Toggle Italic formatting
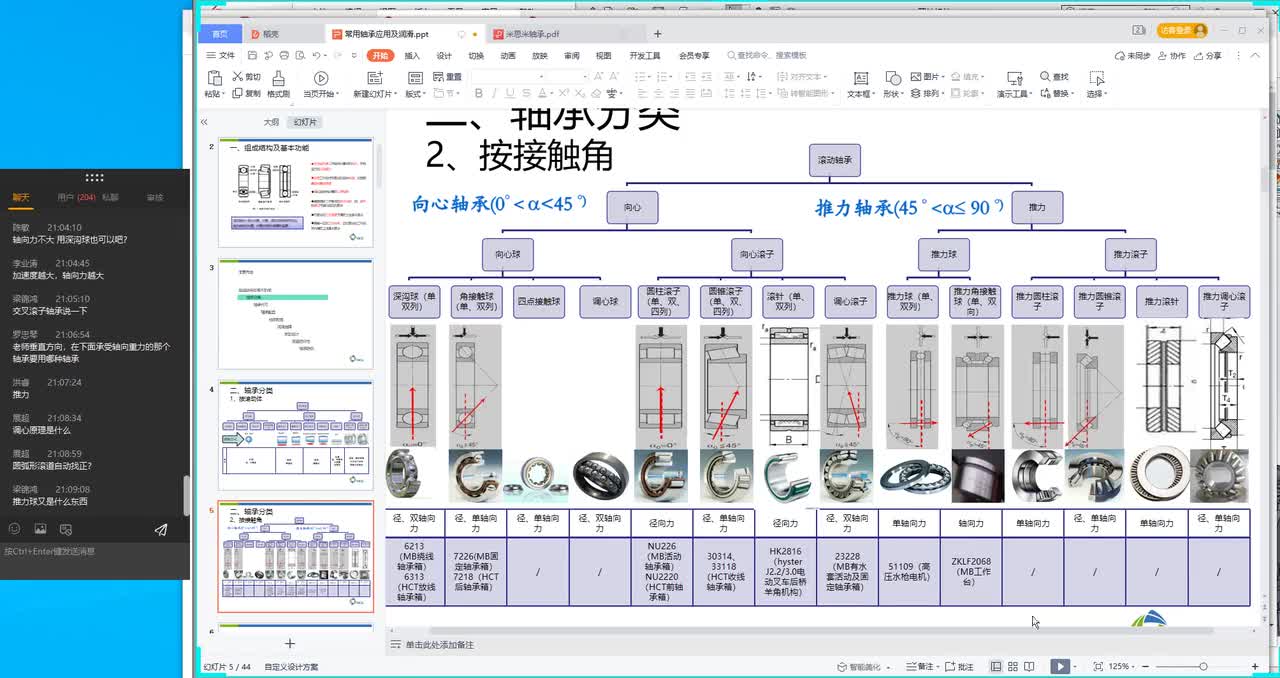The image size is (1280, 678). tap(495, 94)
